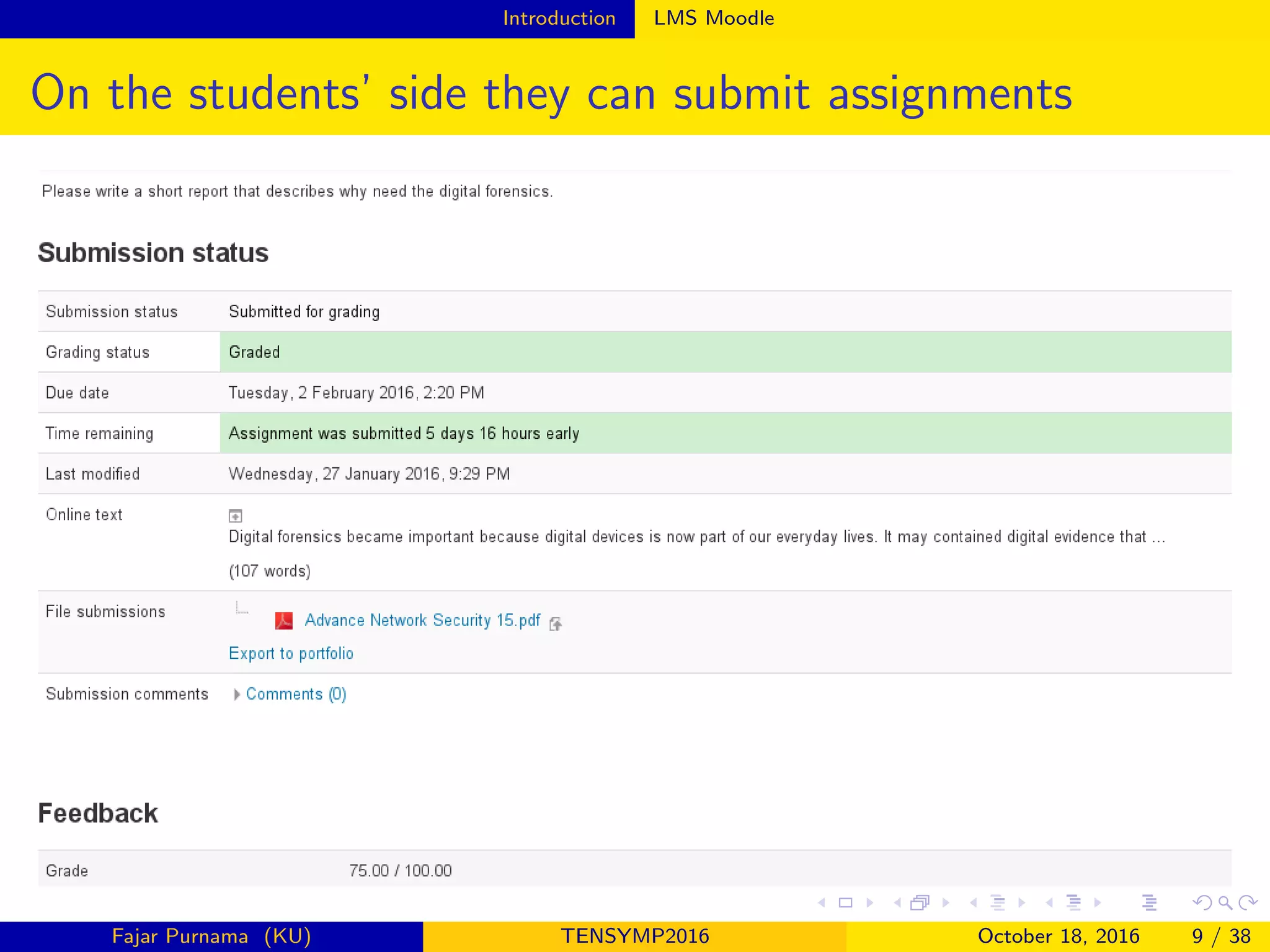The height and width of the screenshot is (952, 1270).
Task: Click the assignment instruction Please write a short report
Action: pos(298,192)
